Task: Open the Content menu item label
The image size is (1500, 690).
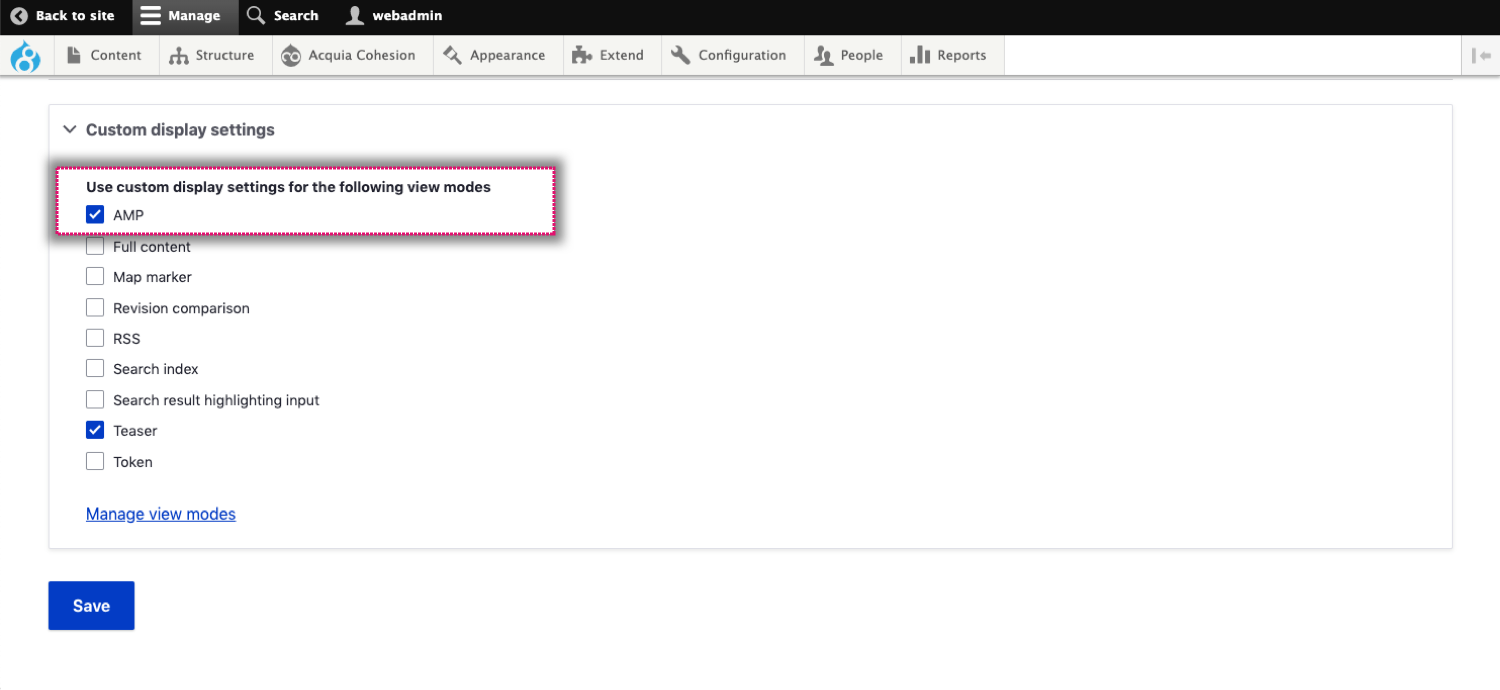Action: [x=116, y=56]
